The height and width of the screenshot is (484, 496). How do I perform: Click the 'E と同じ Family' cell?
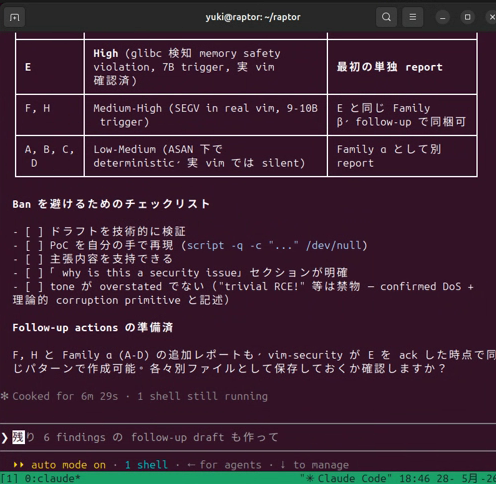click(401, 115)
